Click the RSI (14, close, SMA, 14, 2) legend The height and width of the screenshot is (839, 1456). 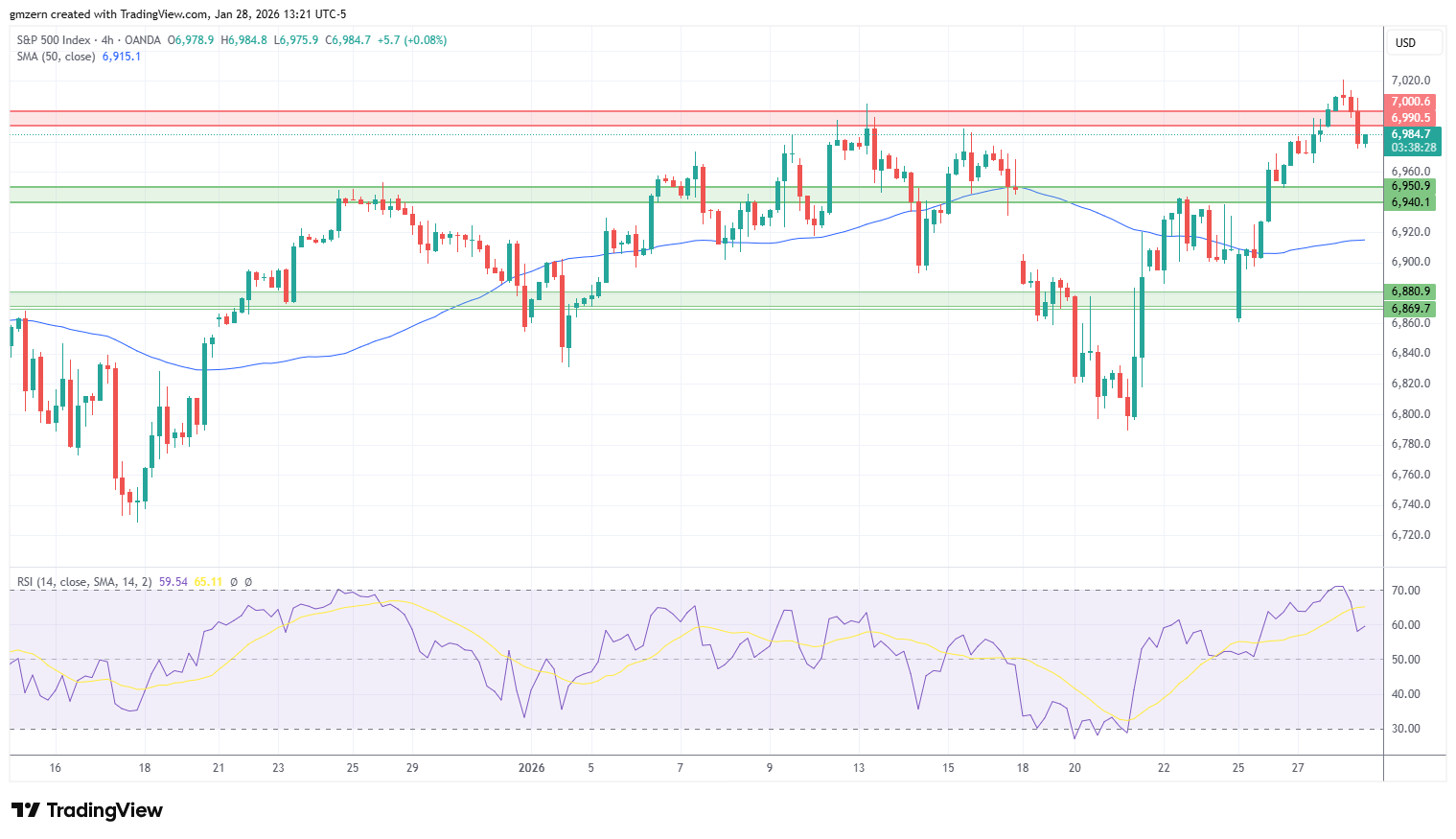coord(84,582)
